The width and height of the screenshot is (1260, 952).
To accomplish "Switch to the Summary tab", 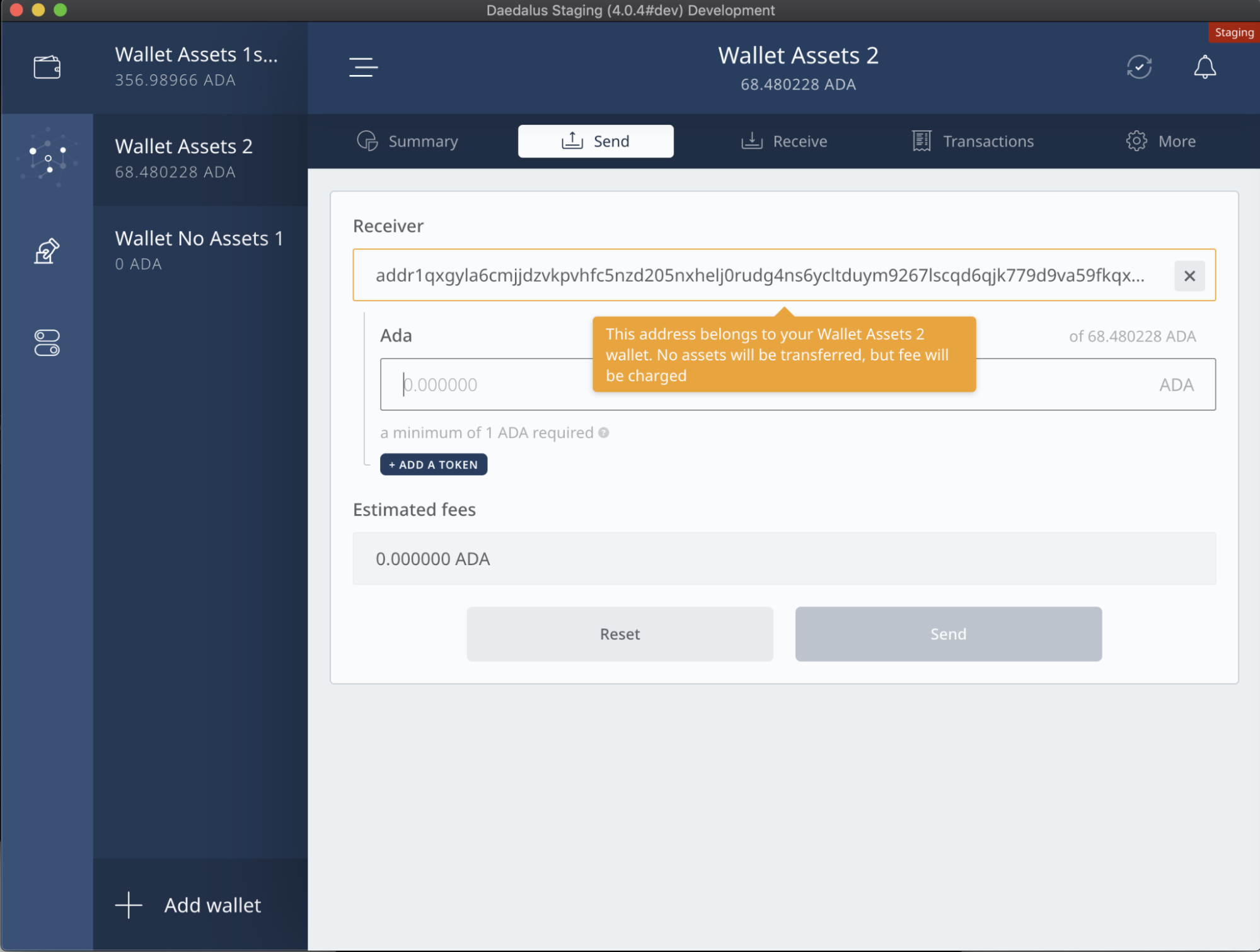I will click(x=408, y=141).
